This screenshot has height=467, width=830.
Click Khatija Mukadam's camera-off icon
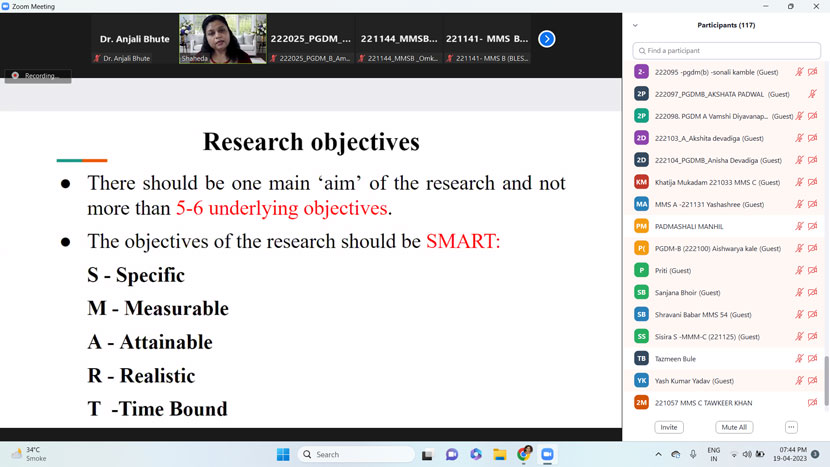click(x=813, y=182)
